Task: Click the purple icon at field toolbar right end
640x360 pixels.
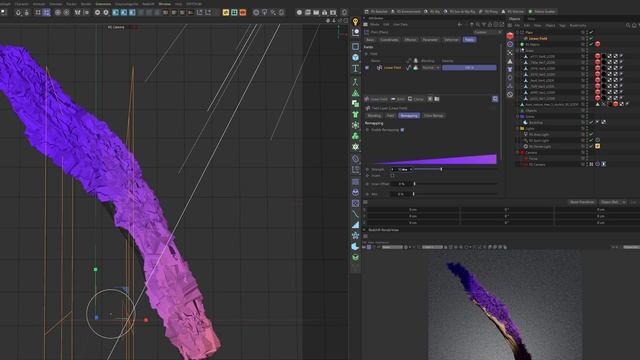Action: [x=495, y=99]
